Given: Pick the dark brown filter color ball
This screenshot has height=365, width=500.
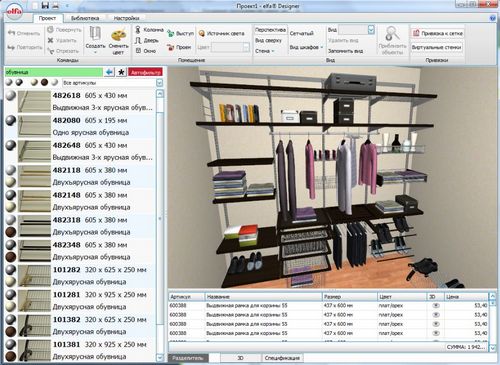Looking at the screenshot, I should (44, 82).
